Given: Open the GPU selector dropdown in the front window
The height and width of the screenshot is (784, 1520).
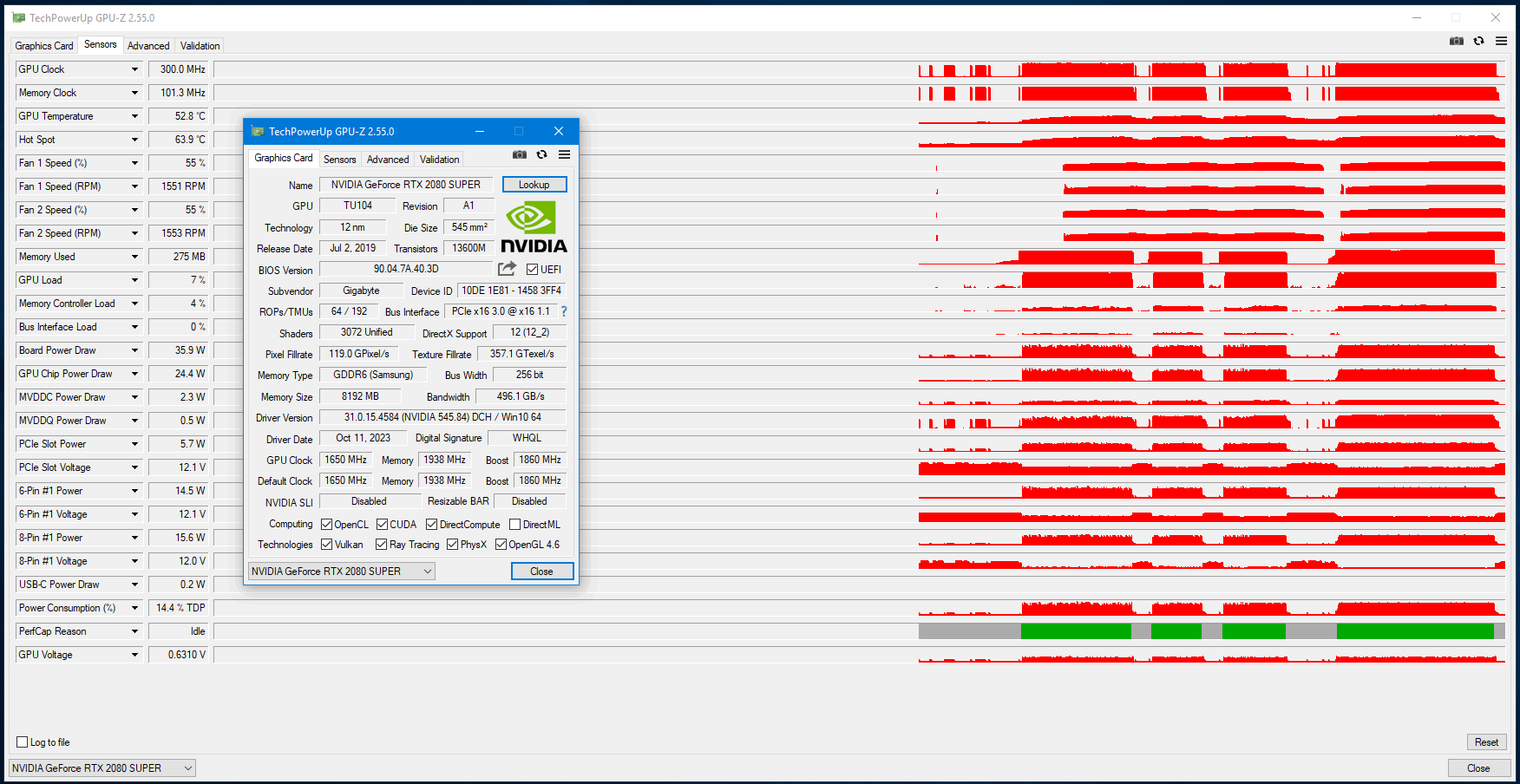Looking at the screenshot, I should tap(342, 572).
